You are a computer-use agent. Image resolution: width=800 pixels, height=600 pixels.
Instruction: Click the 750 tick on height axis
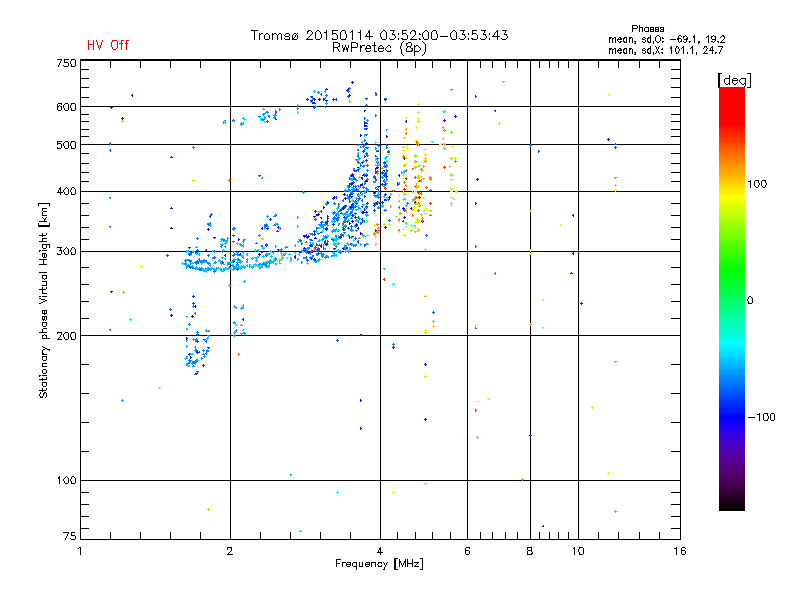point(66,63)
